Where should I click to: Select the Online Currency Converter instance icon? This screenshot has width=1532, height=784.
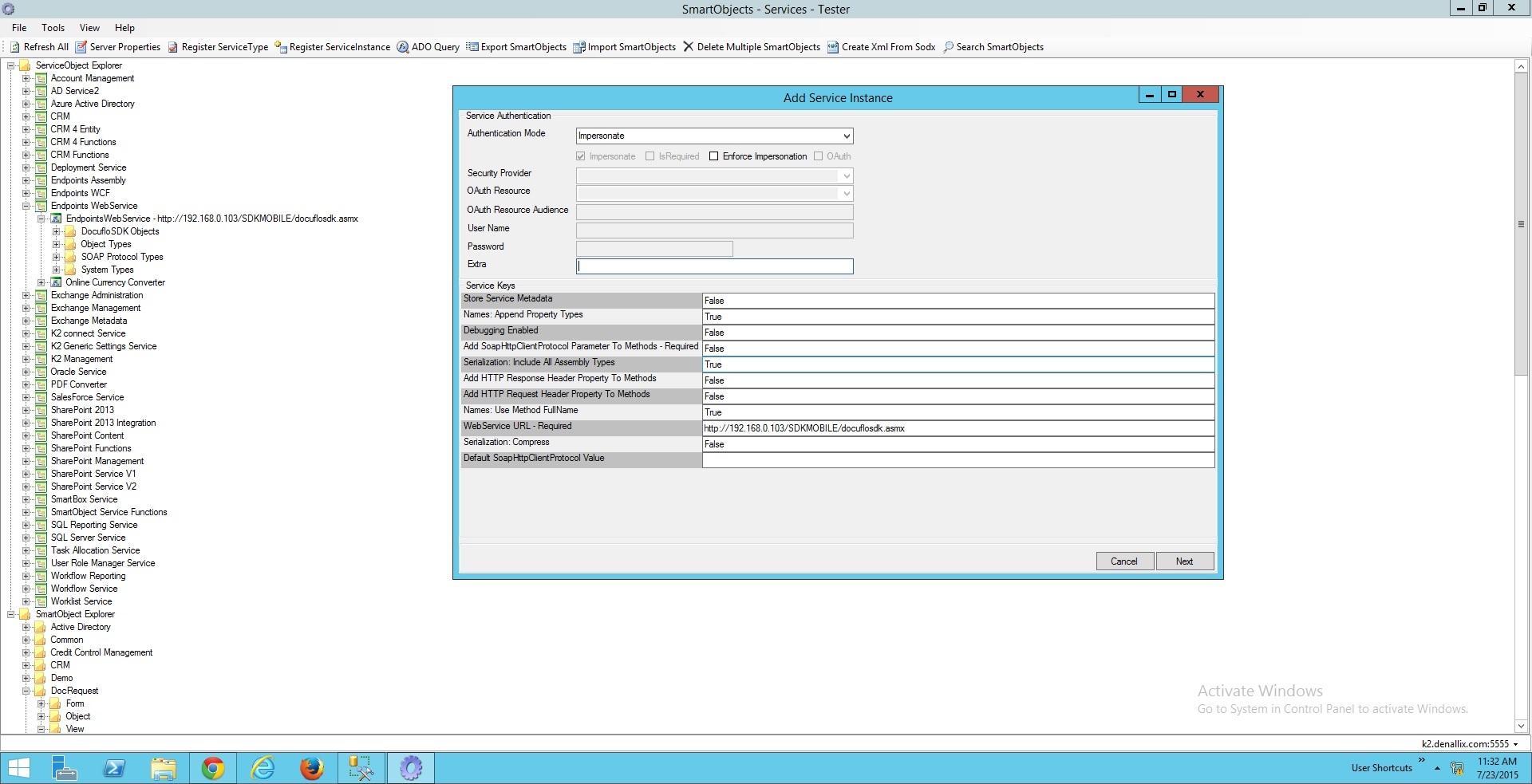pos(57,282)
